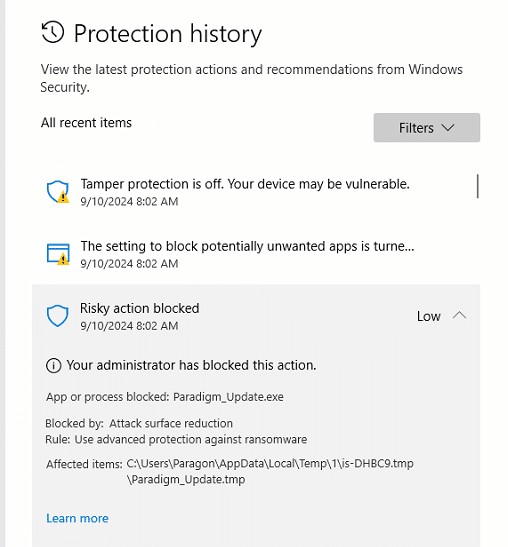Select the Risky action blocked title
Viewport: 508px width, 547px height.
[x=140, y=308]
